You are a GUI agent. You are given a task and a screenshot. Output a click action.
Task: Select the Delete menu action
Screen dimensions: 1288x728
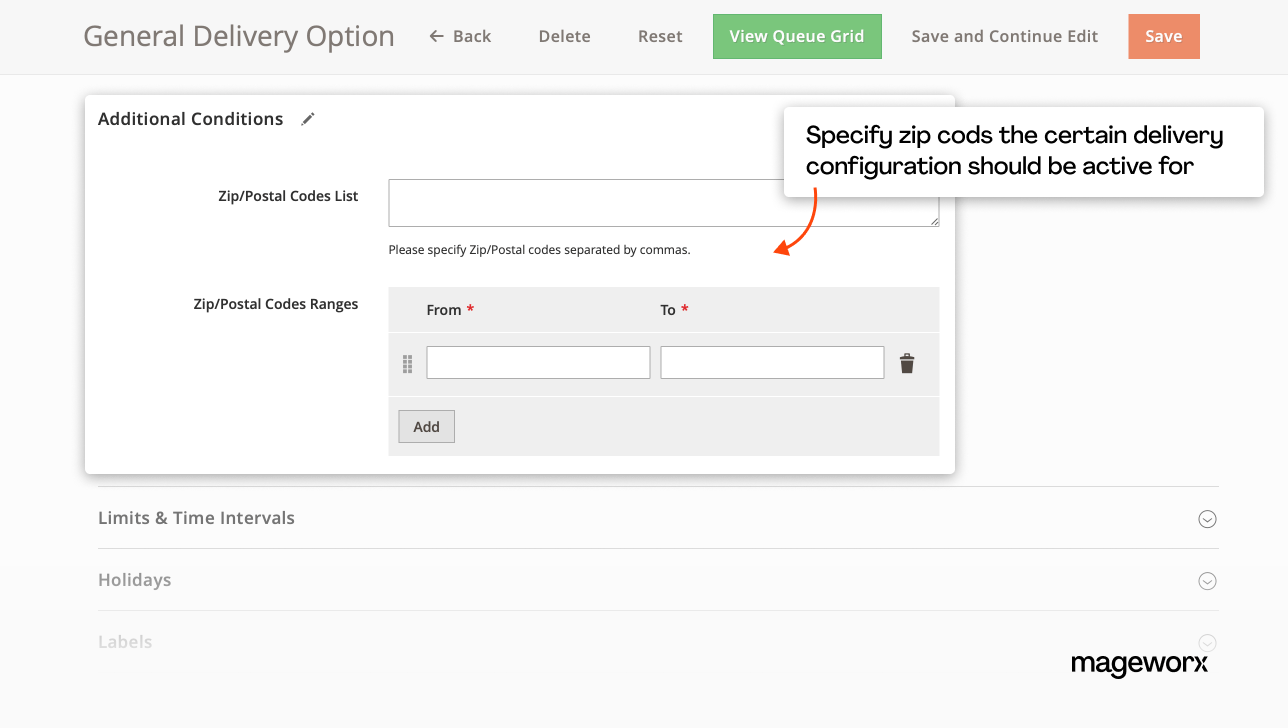563,35
